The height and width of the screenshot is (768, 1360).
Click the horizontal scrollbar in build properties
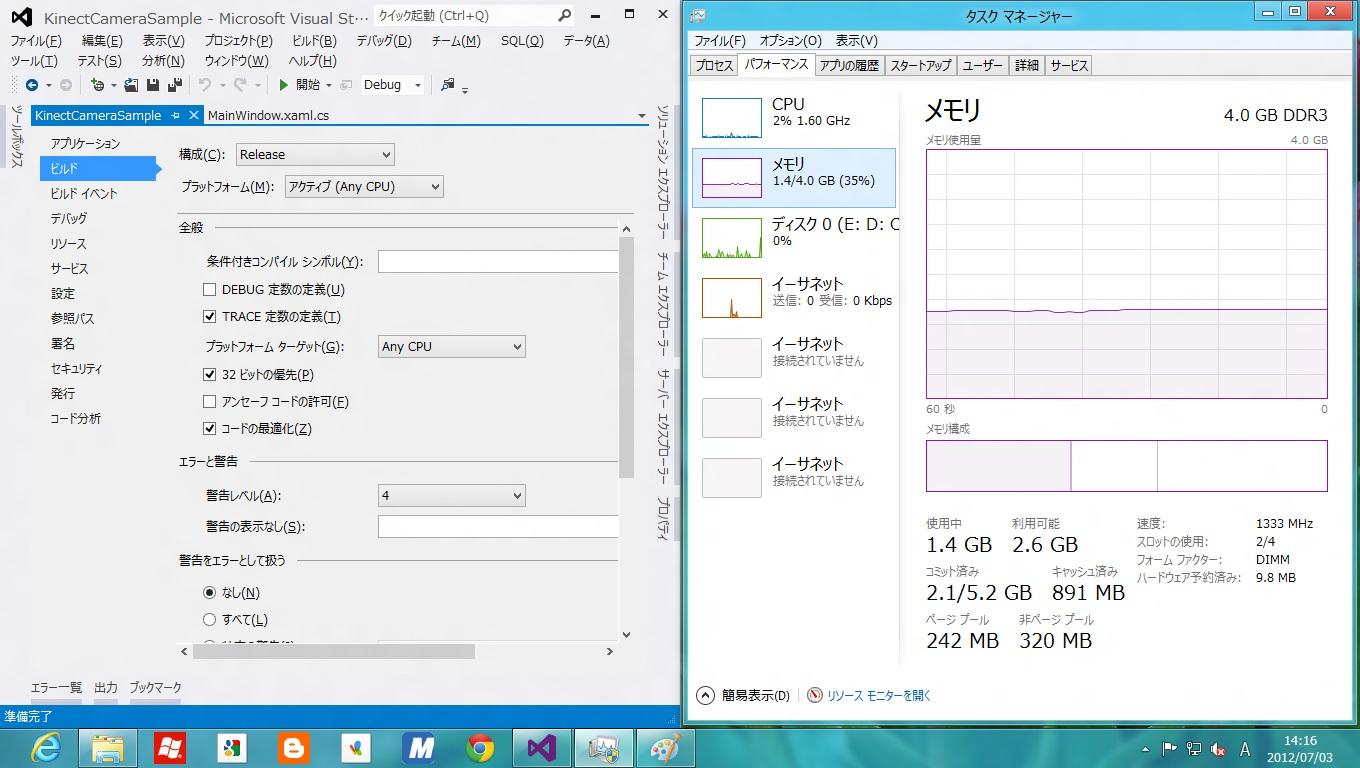tap(334, 651)
